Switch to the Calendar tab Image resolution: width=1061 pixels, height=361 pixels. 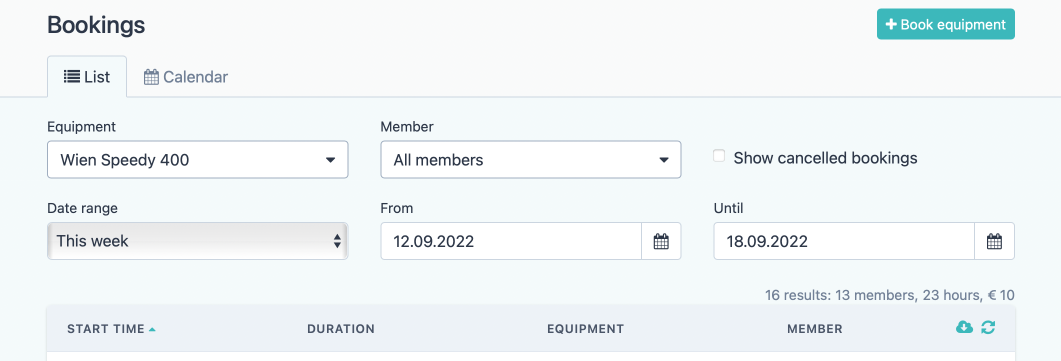click(x=185, y=77)
